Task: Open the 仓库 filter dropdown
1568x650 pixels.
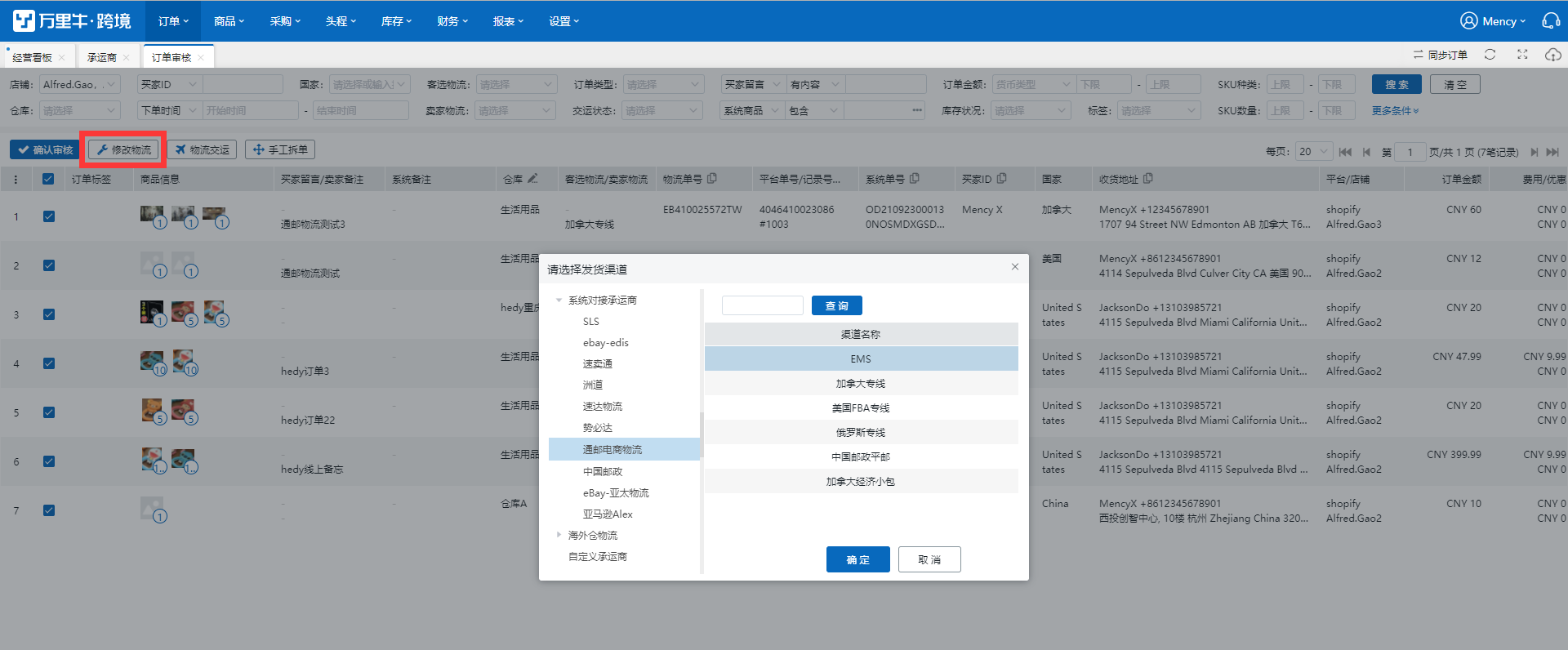Action: pyautogui.click(x=79, y=110)
